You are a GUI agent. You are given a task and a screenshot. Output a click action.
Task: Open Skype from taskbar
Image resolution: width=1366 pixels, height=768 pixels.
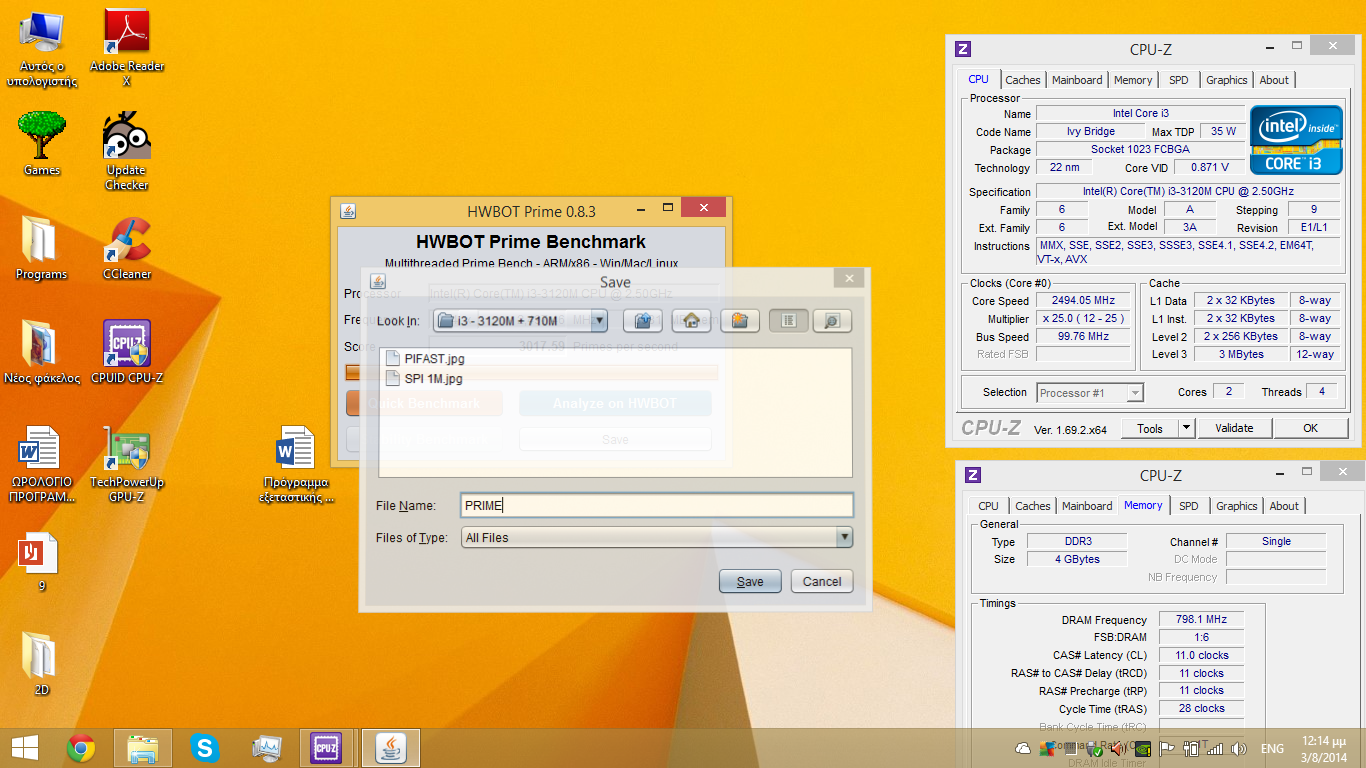tap(205, 747)
